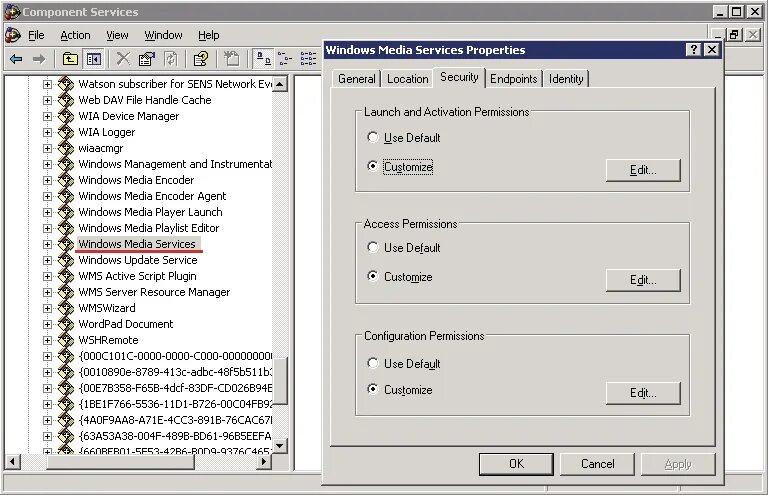The image size is (768, 495).
Task: Click OK in the Properties dialog
Action: click(x=516, y=464)
